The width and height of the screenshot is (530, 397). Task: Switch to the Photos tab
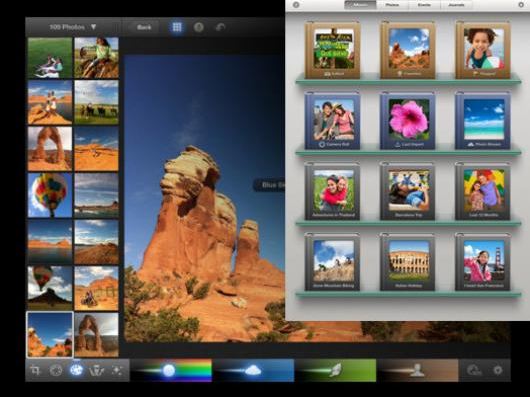[392, 5]
